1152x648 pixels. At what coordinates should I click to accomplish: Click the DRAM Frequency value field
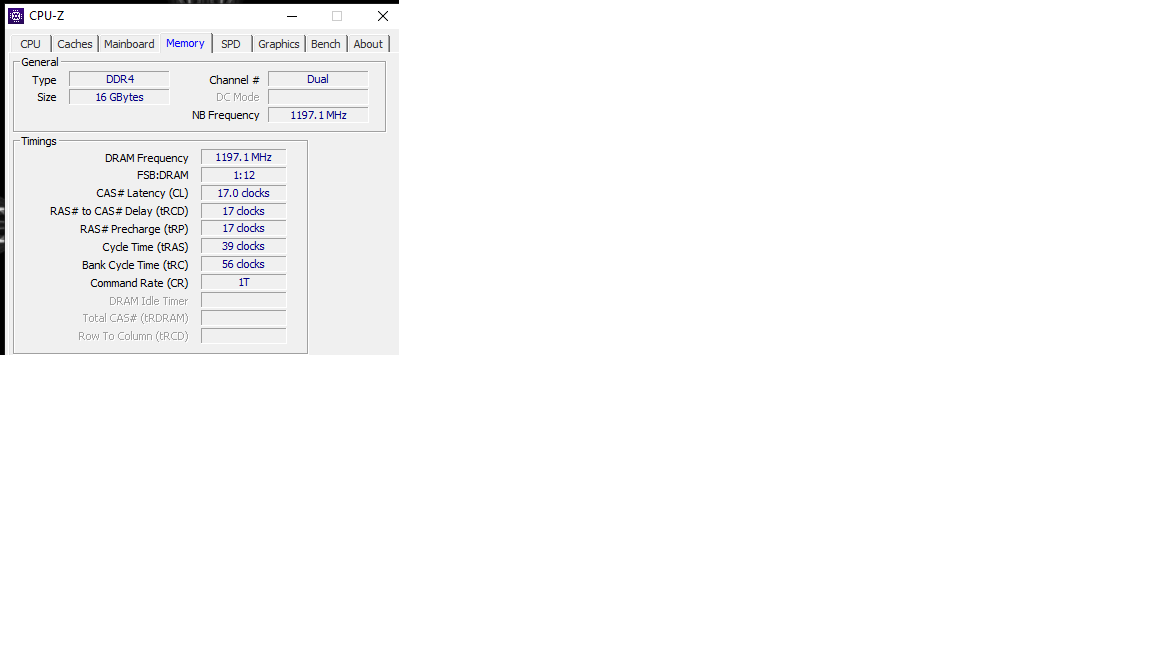tap(244, 157)
